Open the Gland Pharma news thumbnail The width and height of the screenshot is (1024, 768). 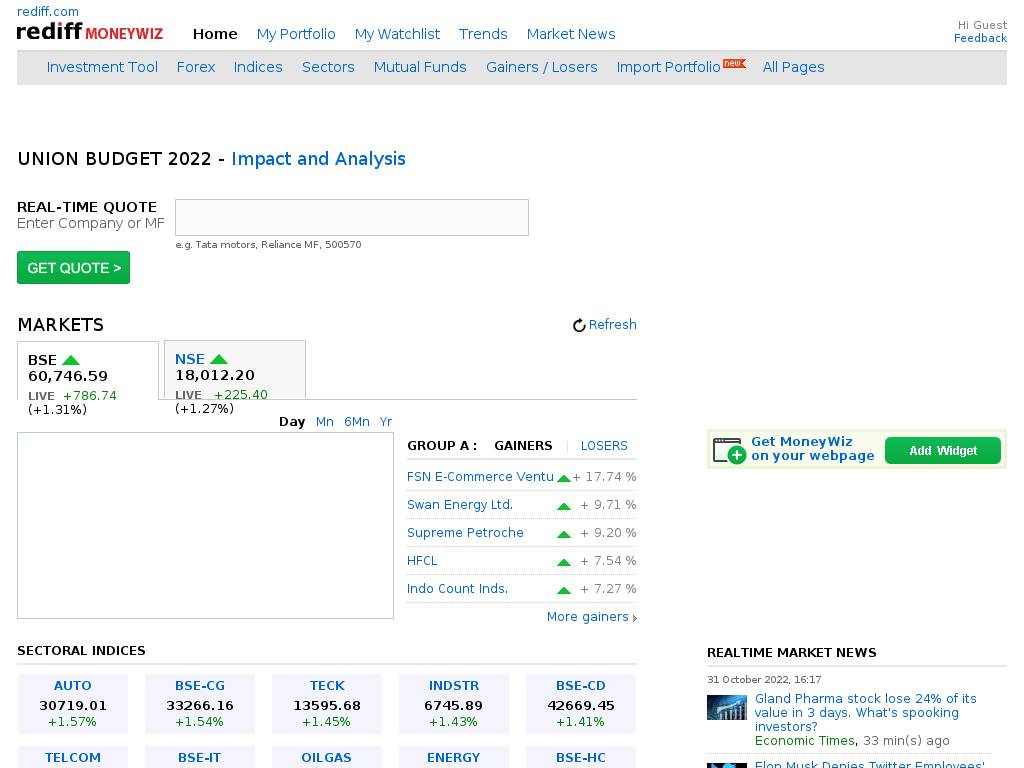click(727, 708)
